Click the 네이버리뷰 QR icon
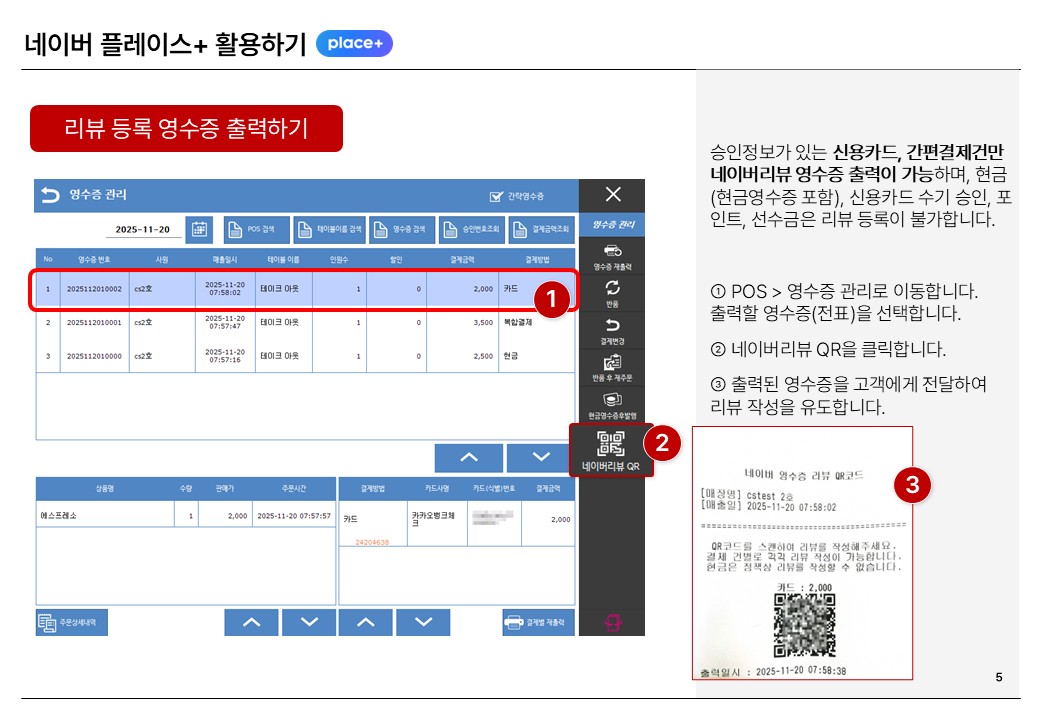The height and width of the screenshot is (720, 1040). click(x=610, y=444)
